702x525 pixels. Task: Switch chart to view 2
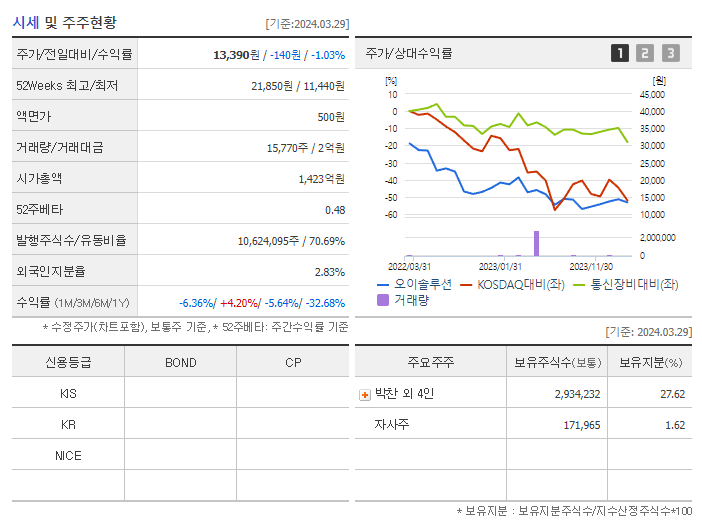tap(645, 53)
